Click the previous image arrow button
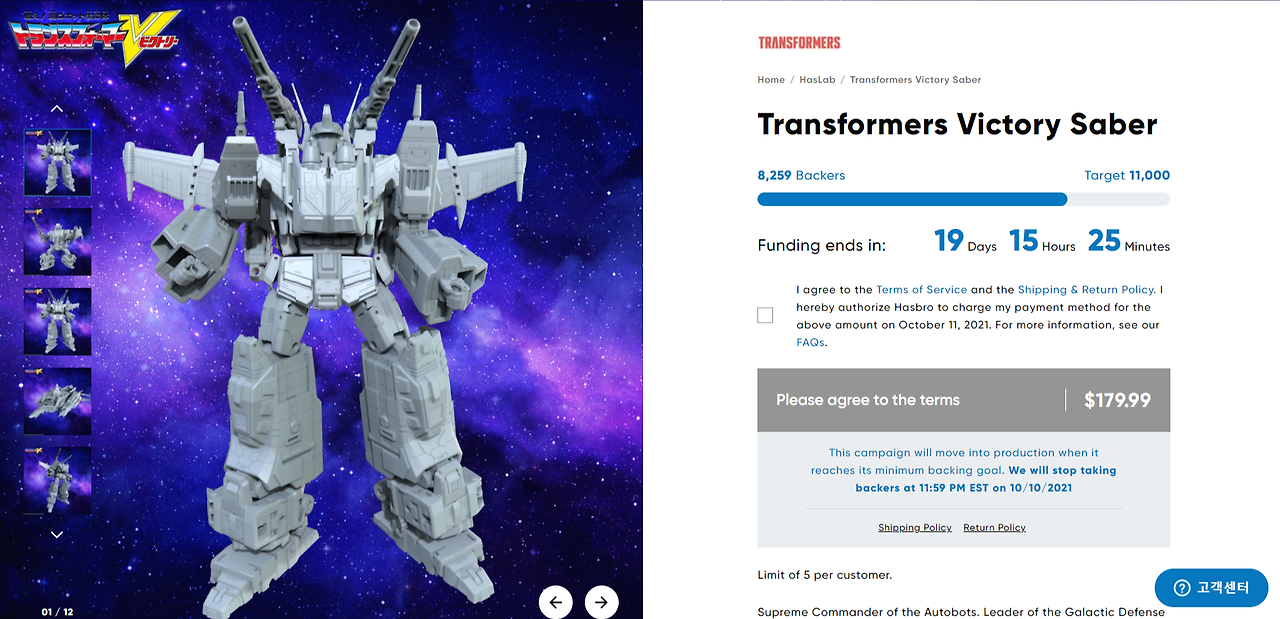Viewport: 1280px width, 619px height. (x=556, y=602)
